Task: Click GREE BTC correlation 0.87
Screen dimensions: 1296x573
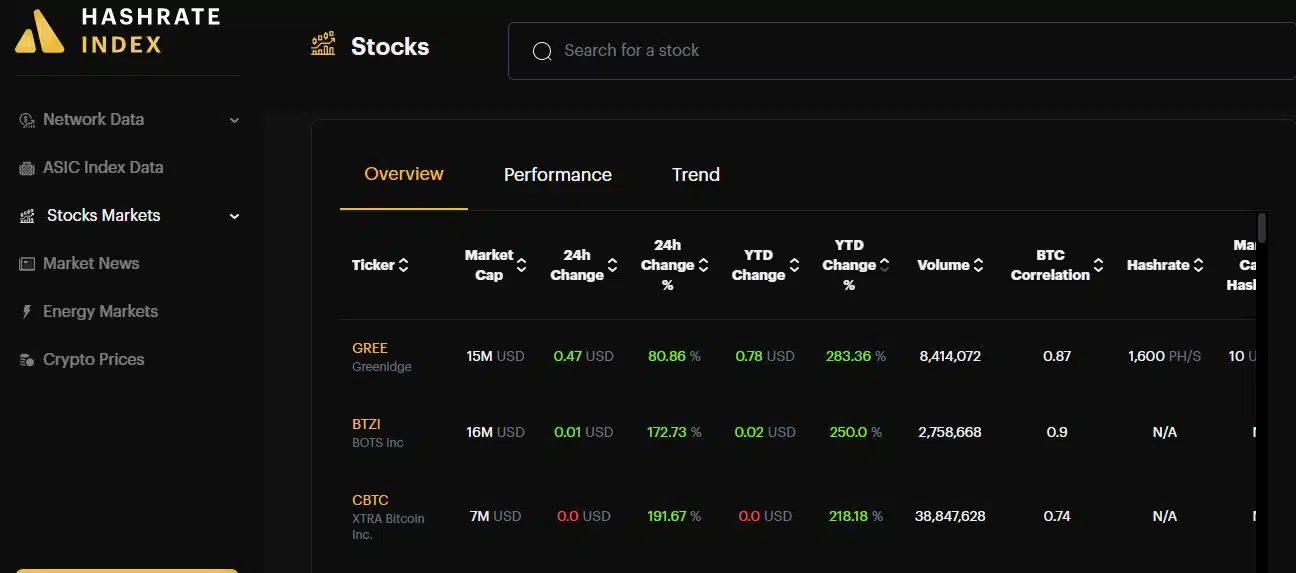Action: [x=1057, y=356]
